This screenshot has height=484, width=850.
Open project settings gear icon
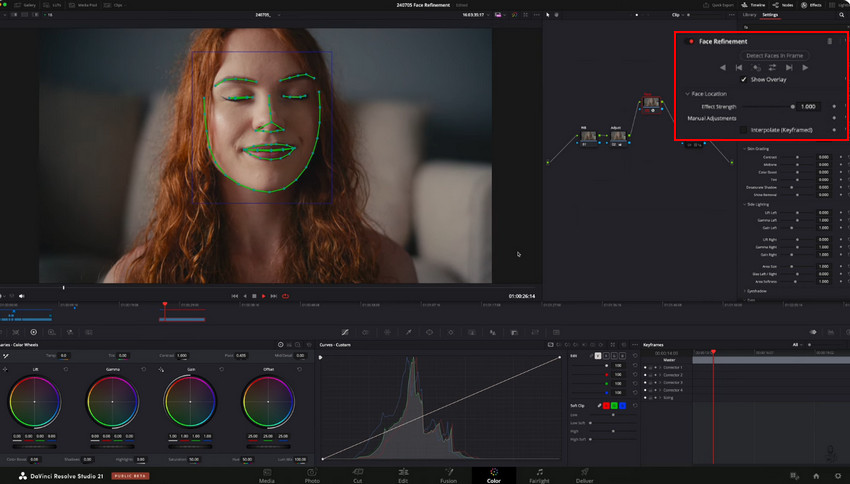coord(838,476)
